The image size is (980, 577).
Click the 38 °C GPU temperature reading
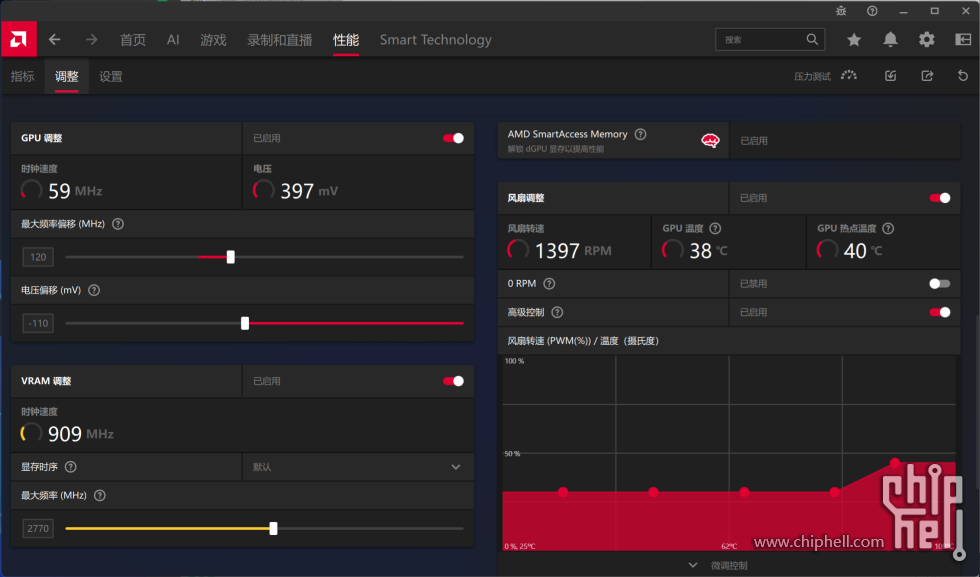(708, 251)
